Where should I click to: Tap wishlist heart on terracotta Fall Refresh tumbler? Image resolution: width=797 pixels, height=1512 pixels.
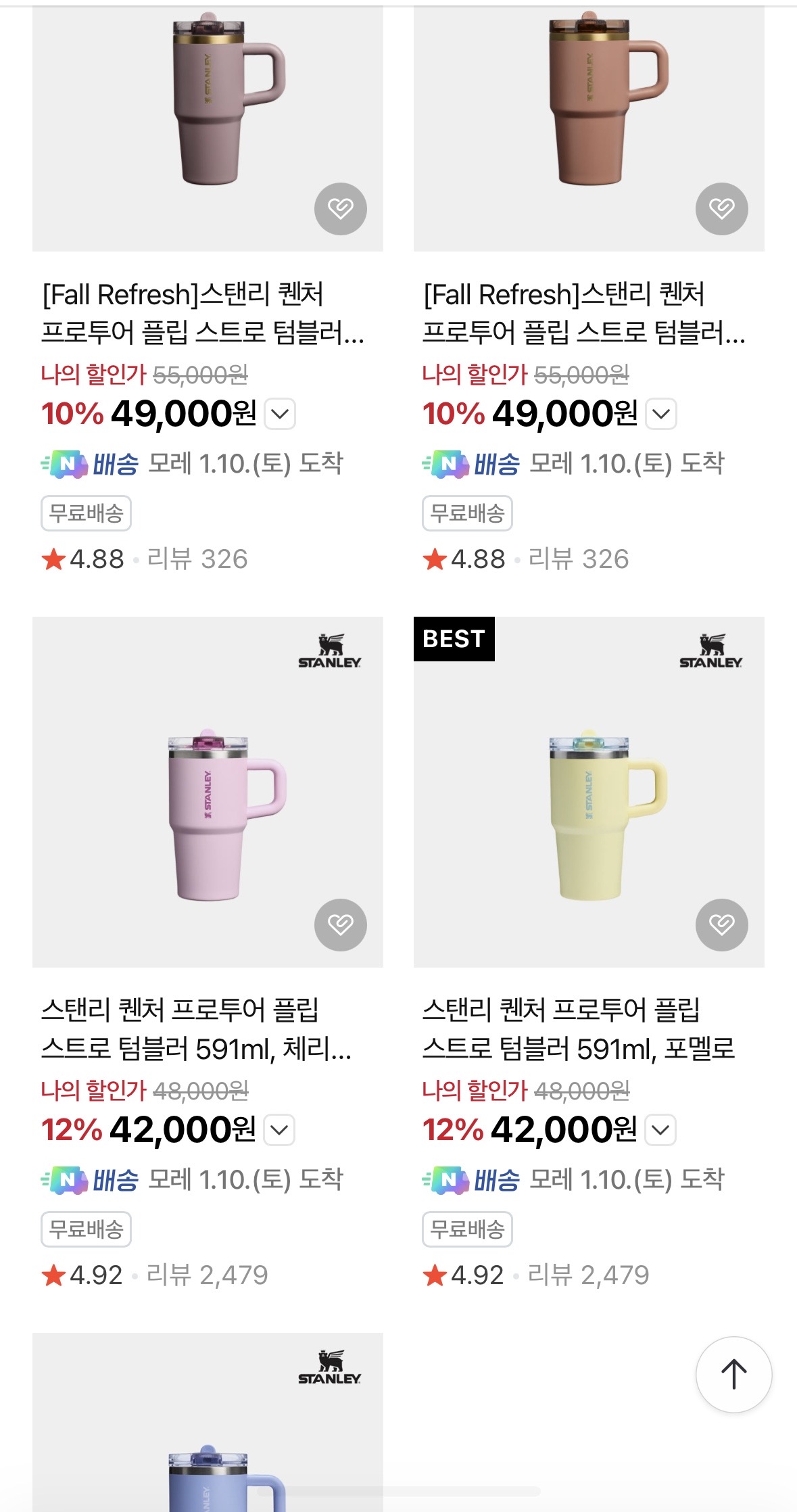coord(721,209)
